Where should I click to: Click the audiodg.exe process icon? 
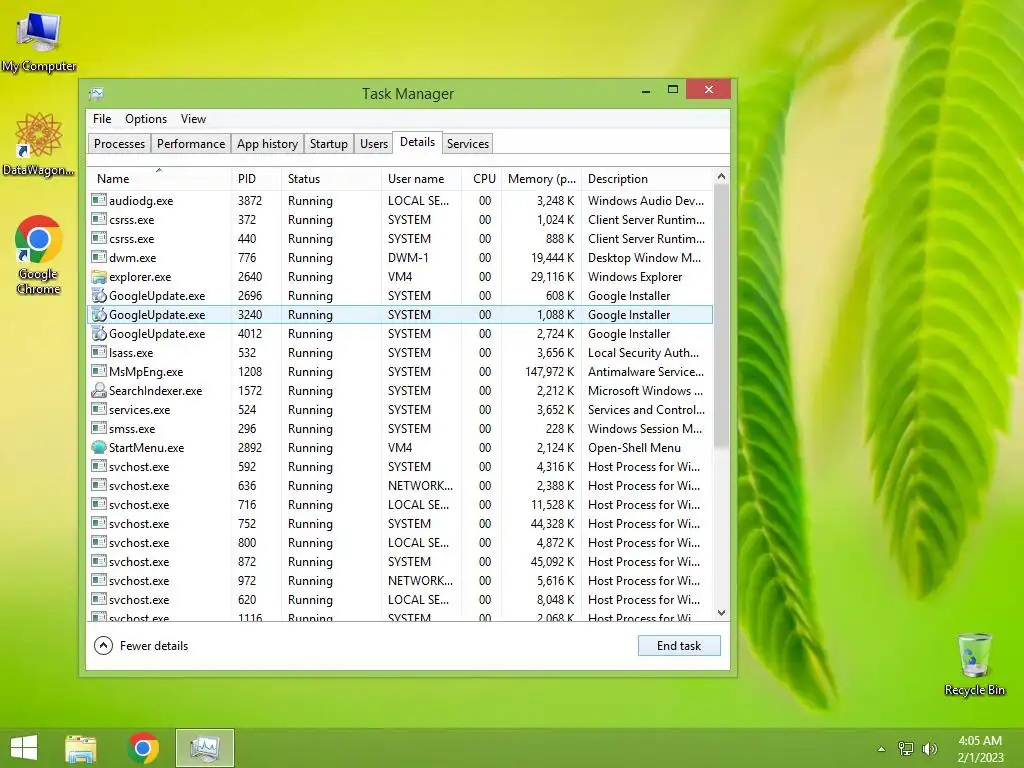coord(99,200)
